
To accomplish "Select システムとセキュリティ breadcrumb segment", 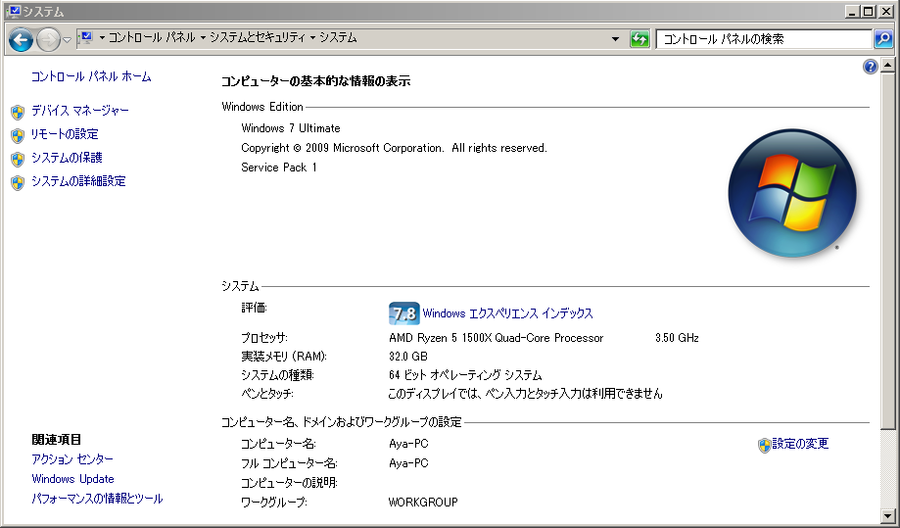I will coord(257,38).
